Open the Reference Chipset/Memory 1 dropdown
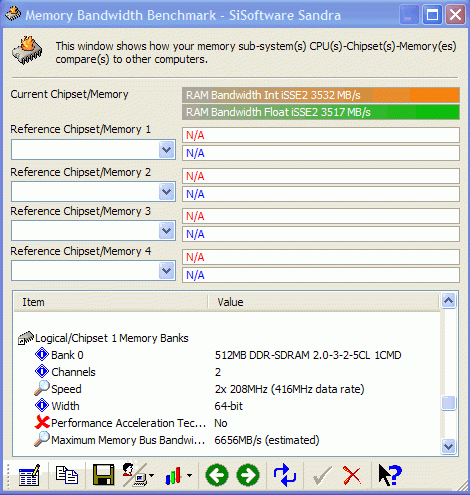This screenshot has width=470, height=495. (x=167, y=150)
